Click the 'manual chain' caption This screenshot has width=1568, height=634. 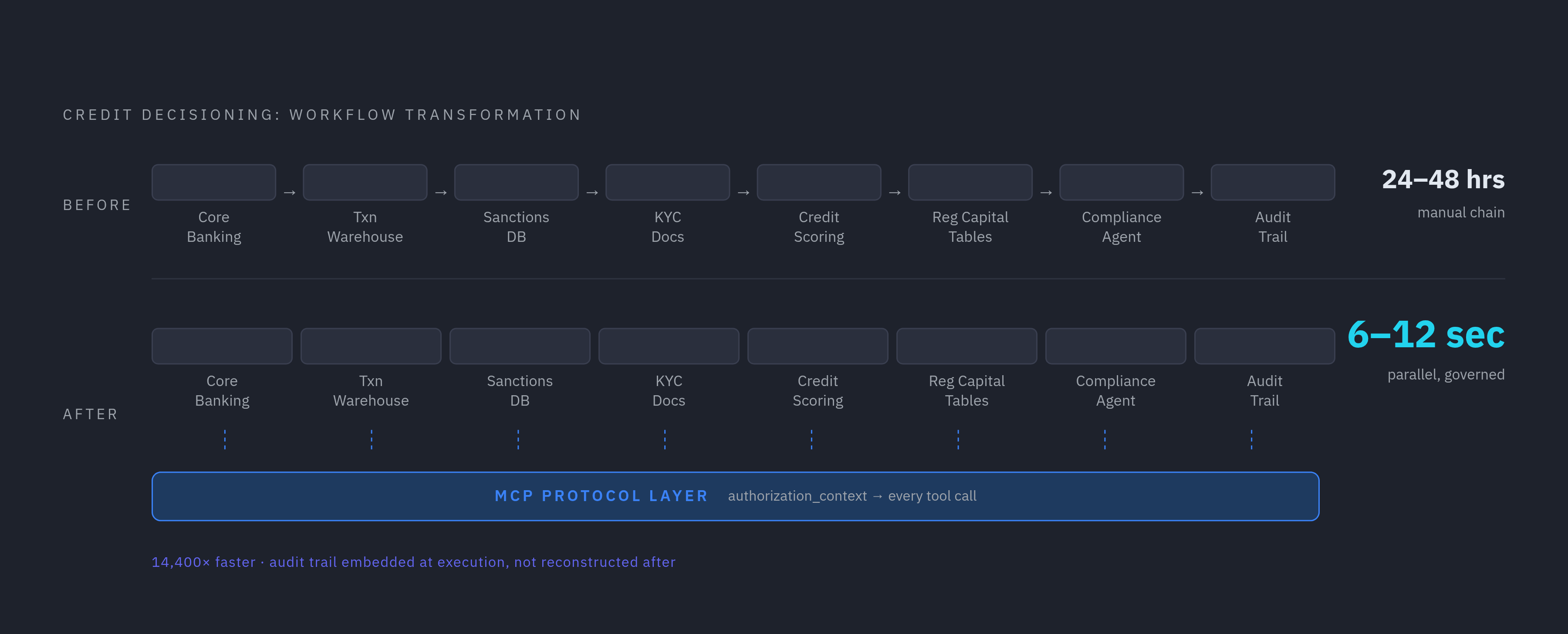click(1461, 213)
